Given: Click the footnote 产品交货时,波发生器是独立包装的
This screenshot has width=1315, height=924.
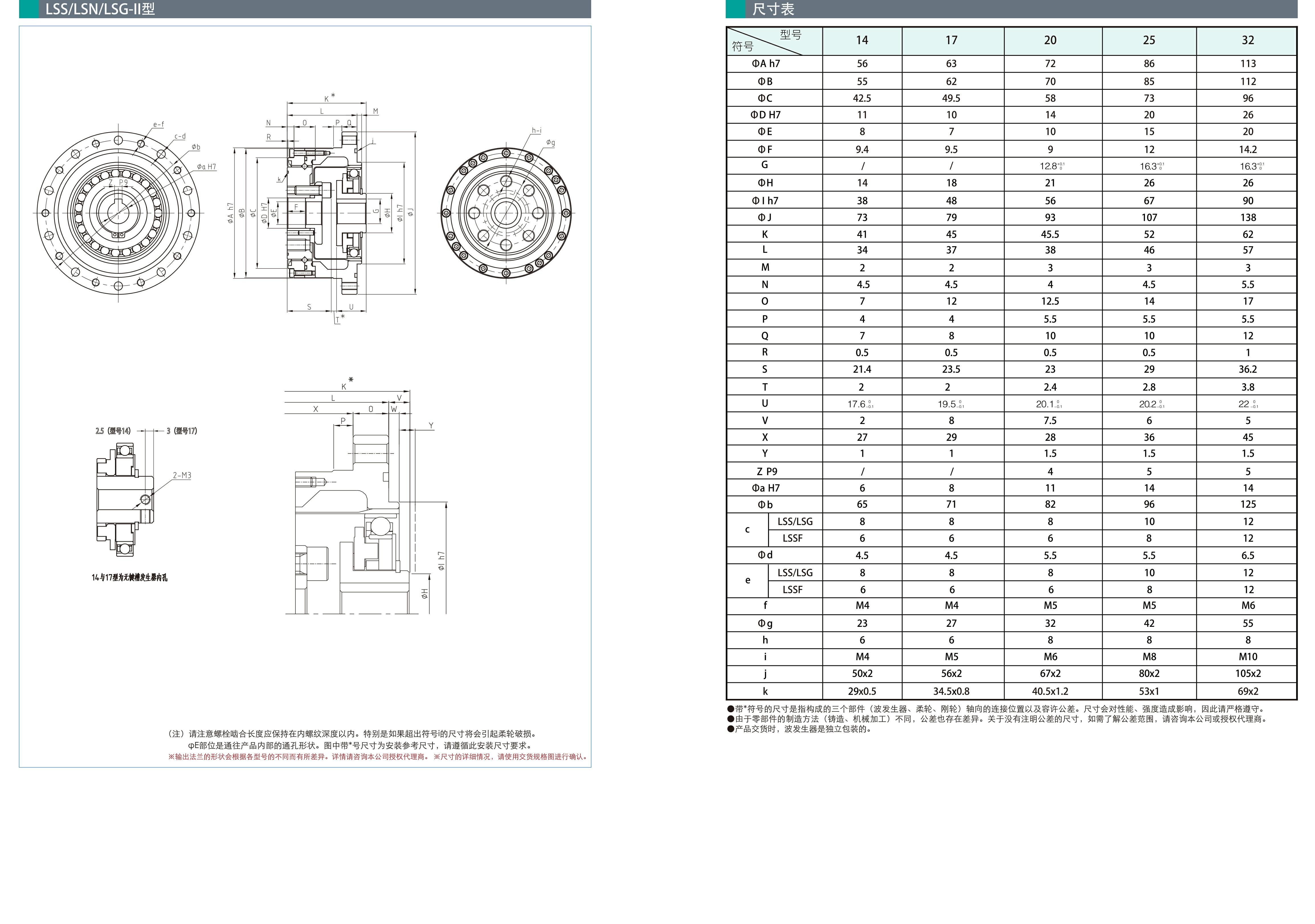Looking at the screenshot, I should (799, 729).
